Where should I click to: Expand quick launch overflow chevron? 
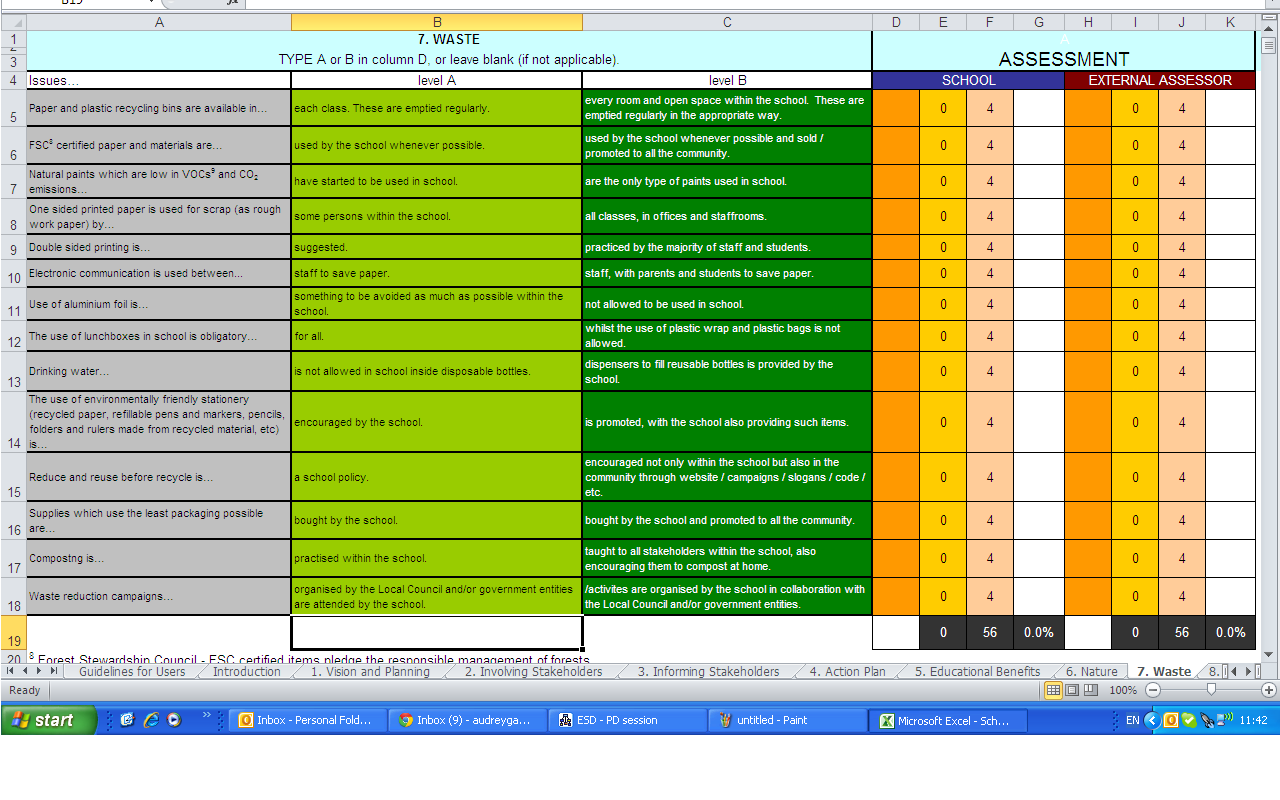click(x=207, y=716)
